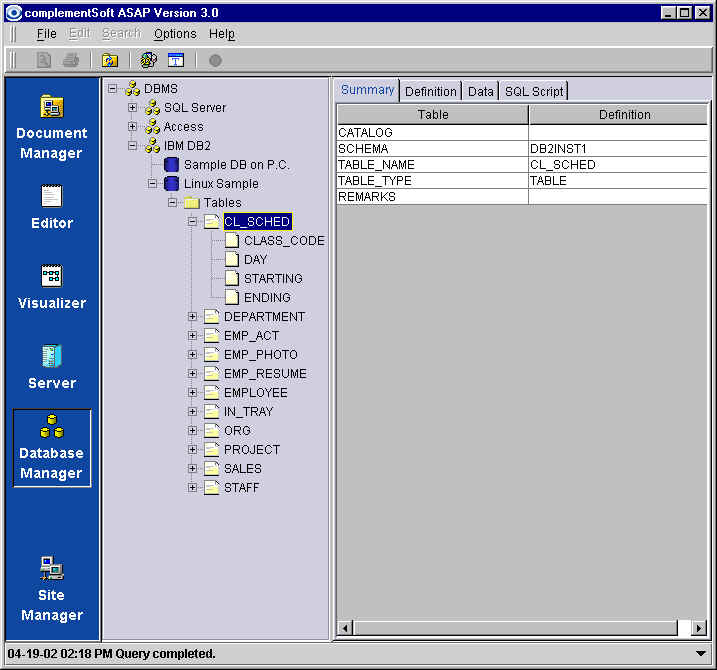The width and height of the screenshot is (717, 670).
Task: Click the Definition column header
Action: 618,114
